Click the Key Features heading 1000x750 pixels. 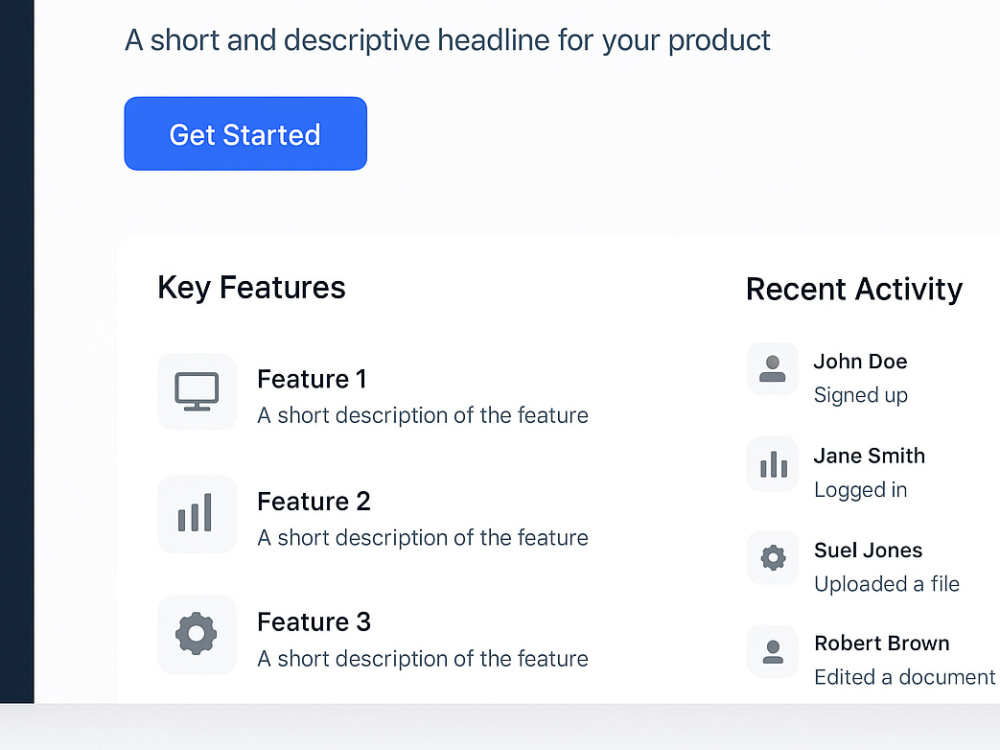click(252, 288)
